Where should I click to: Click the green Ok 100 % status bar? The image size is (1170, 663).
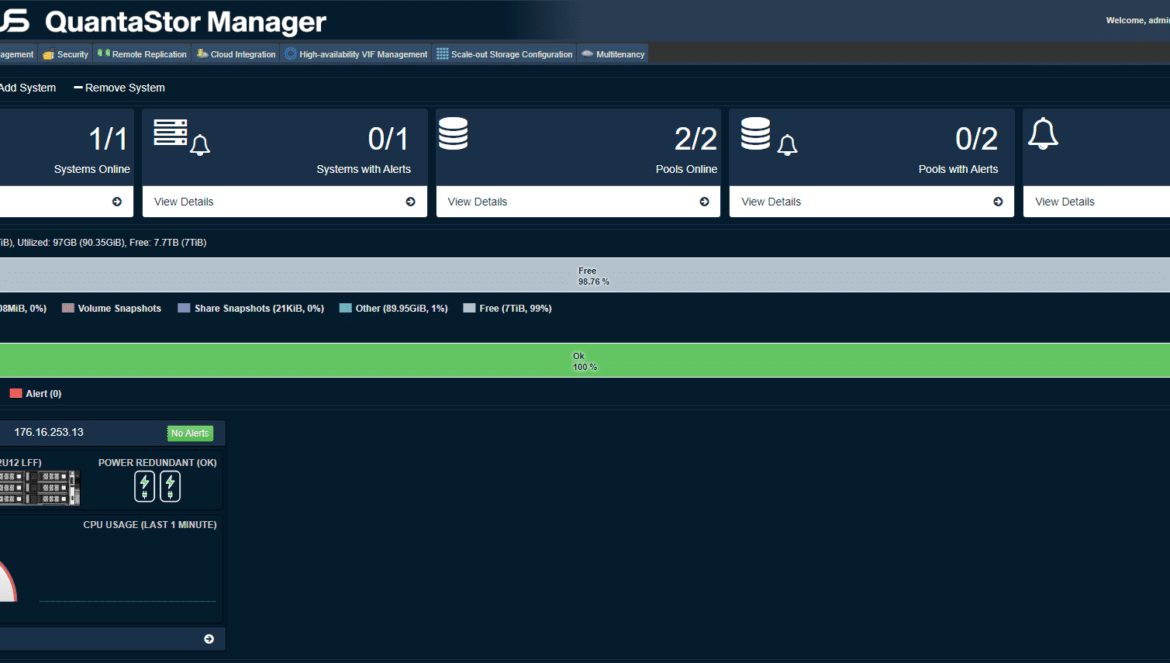point(585,361)
